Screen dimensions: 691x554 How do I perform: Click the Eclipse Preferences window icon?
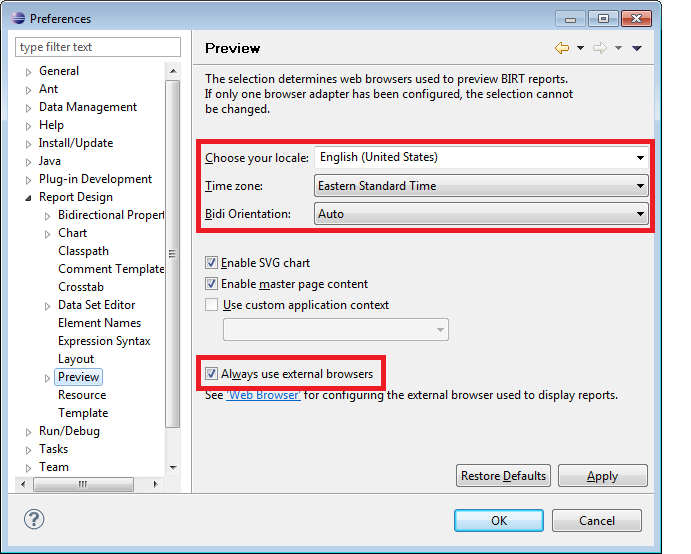(18, 18)
